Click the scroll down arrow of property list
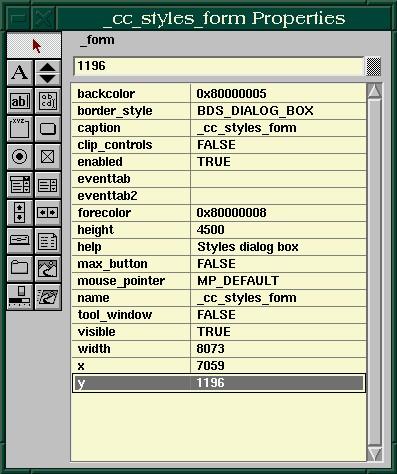Image resolution: width=397 pixels, height=474 pixels. pos(375,454)
